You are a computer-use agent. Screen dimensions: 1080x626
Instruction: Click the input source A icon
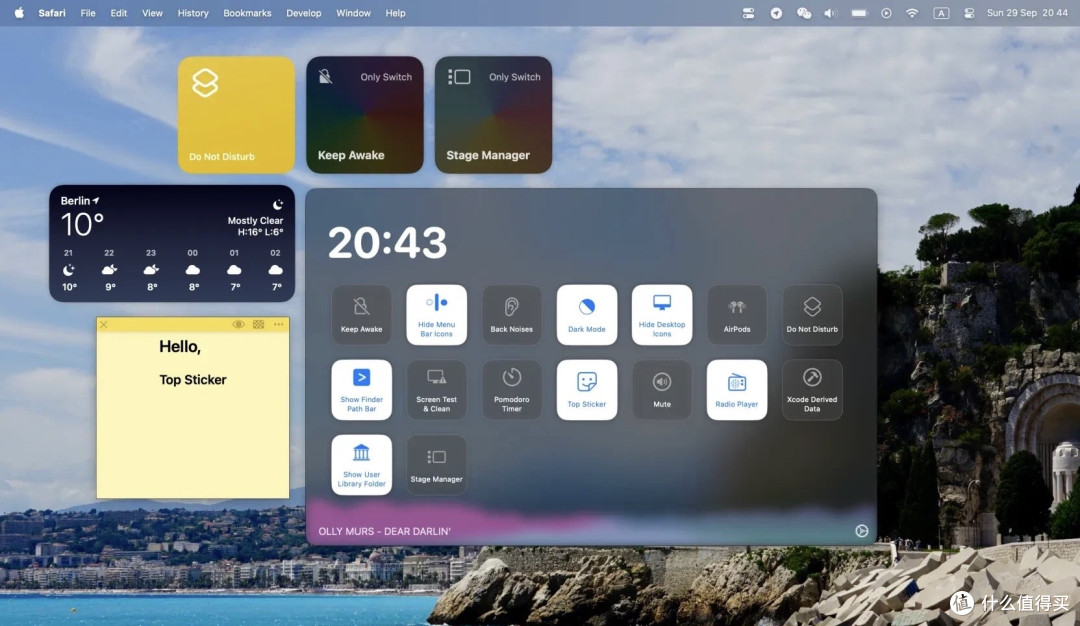tap(941, 13)
